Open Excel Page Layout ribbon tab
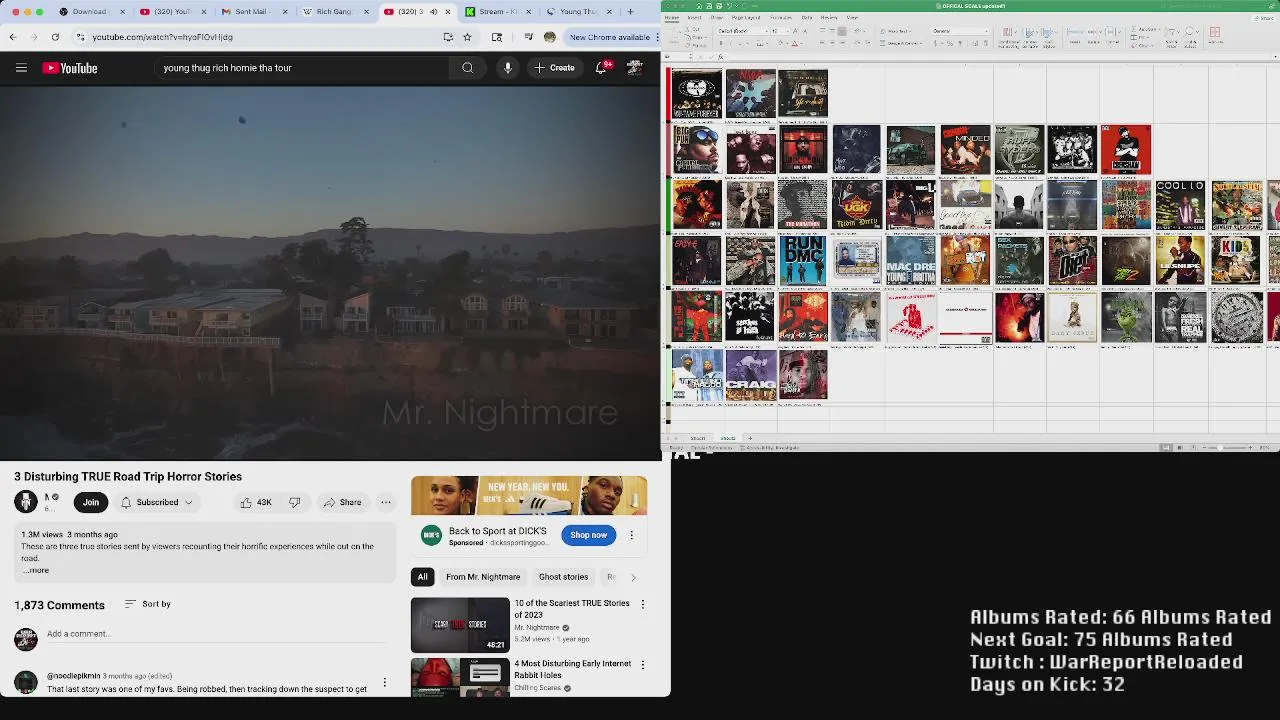 745,17
